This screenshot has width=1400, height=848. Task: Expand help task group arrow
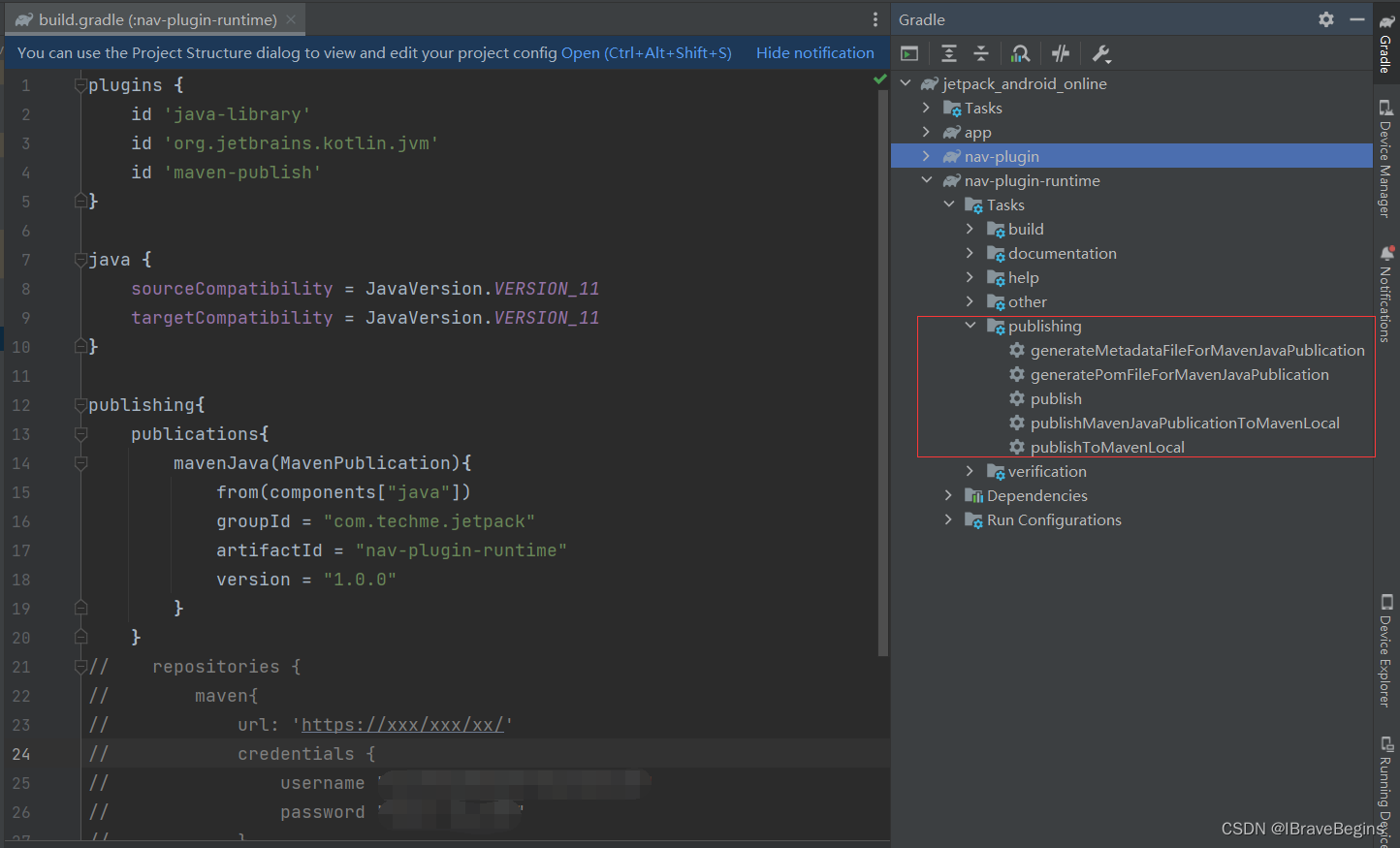[x=970, y=277]
